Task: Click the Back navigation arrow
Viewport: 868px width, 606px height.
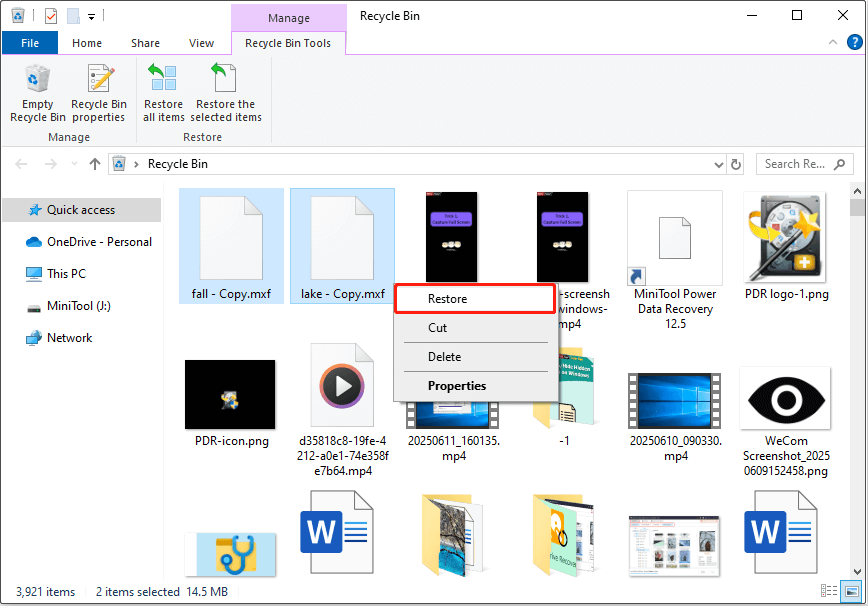Action: point(21,164)
